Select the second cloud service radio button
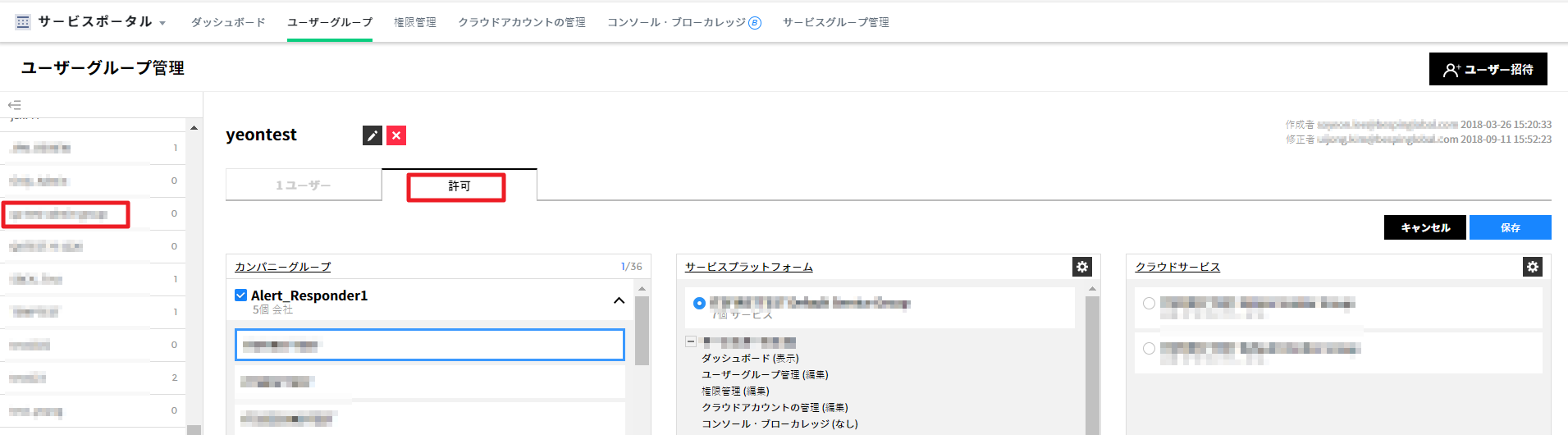 1149,349
